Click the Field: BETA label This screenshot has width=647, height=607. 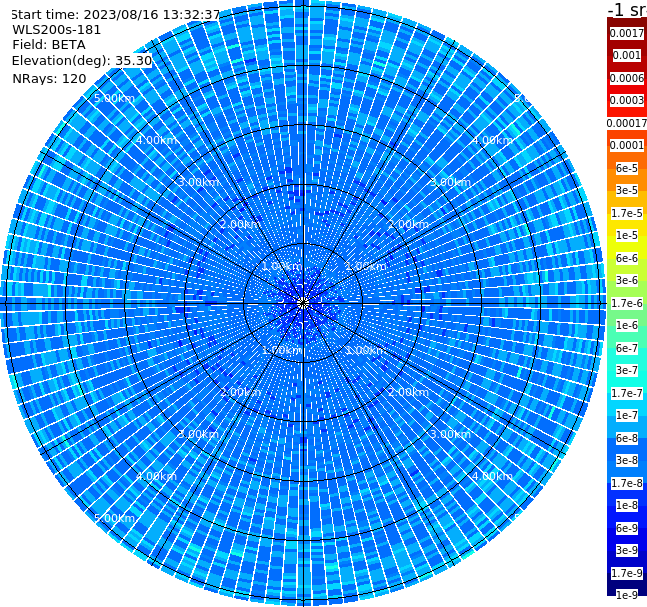click(49, 45)
